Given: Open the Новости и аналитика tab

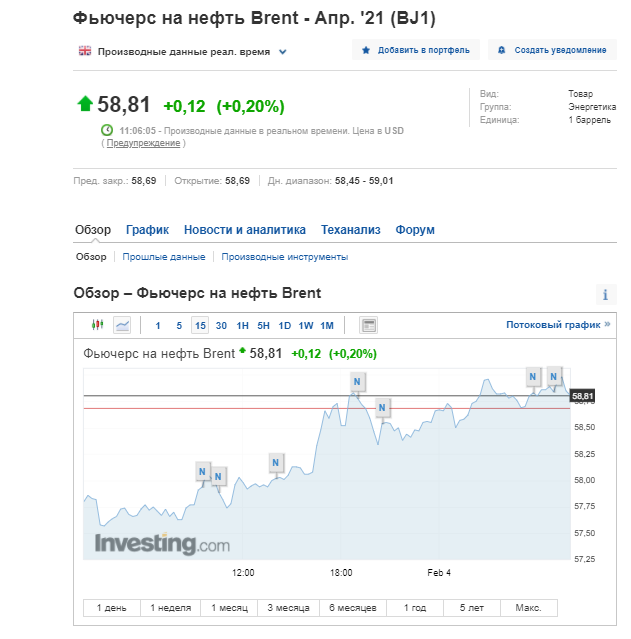Looking at the screenshot, I should (x=245, y=229).
